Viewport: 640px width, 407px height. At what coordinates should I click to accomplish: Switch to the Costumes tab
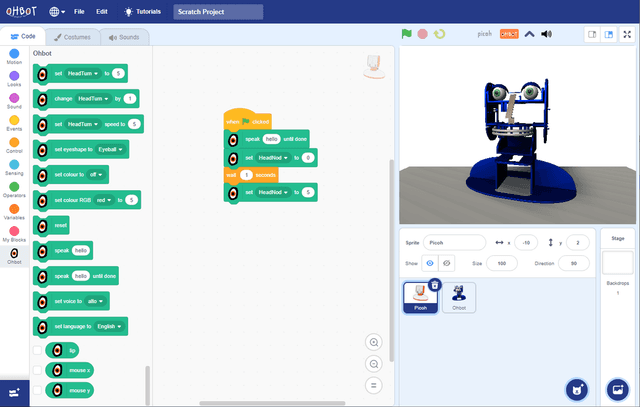73,37
